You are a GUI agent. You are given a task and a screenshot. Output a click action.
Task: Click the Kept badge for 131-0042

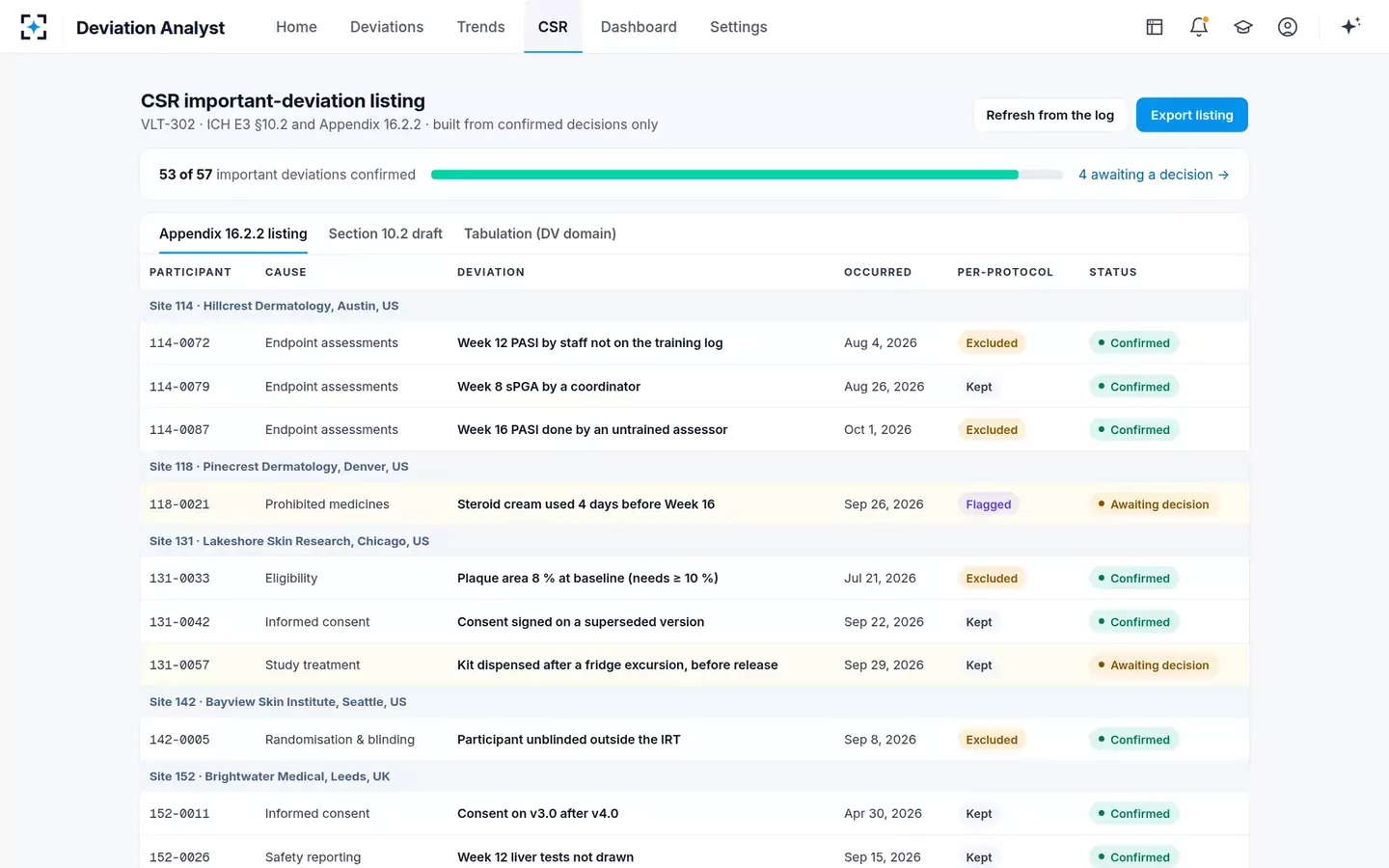pyautogui.click(x=979, y=622)
